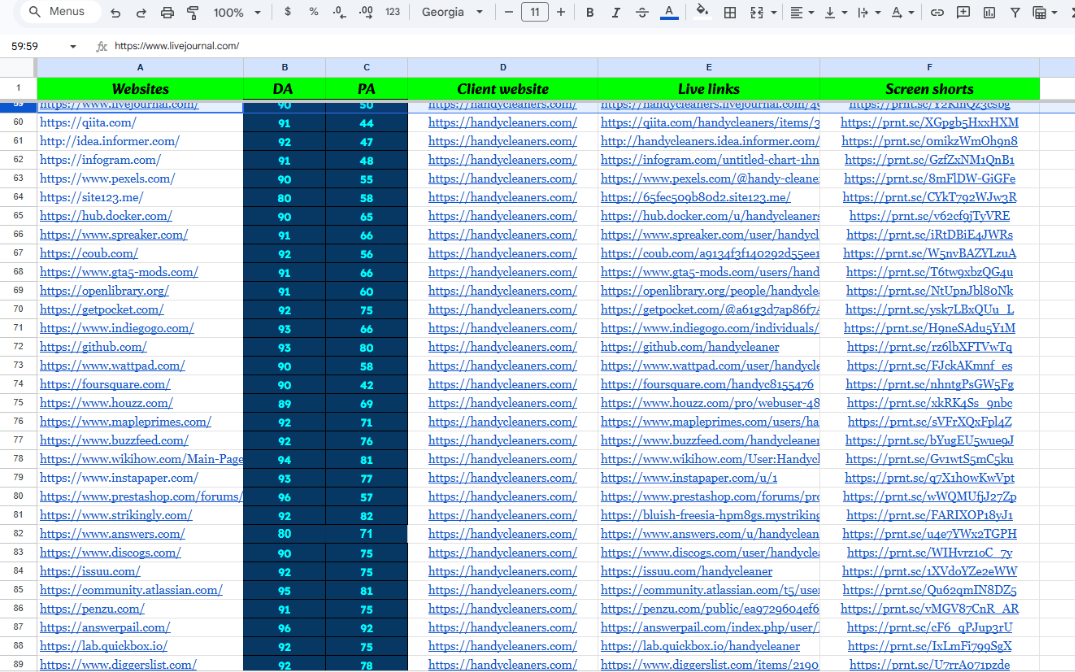Open the 100% zoom dropdown

coord(237,13)
